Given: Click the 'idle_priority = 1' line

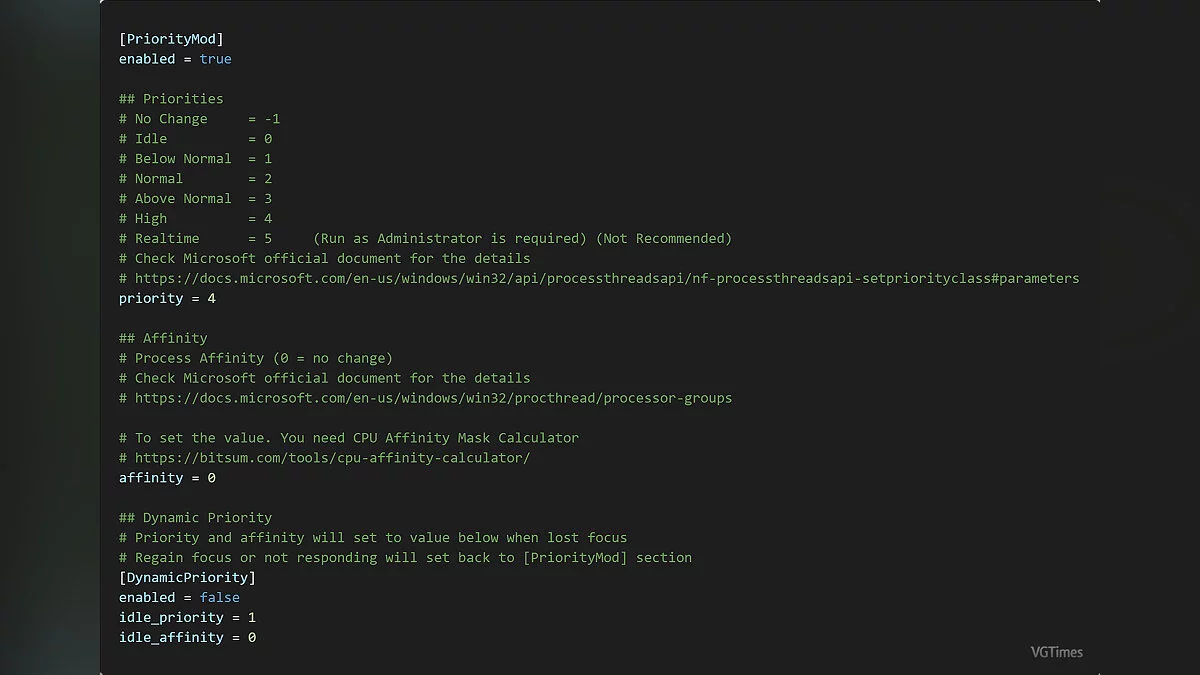Looking at the screenshot, I should tap(187, 618).
